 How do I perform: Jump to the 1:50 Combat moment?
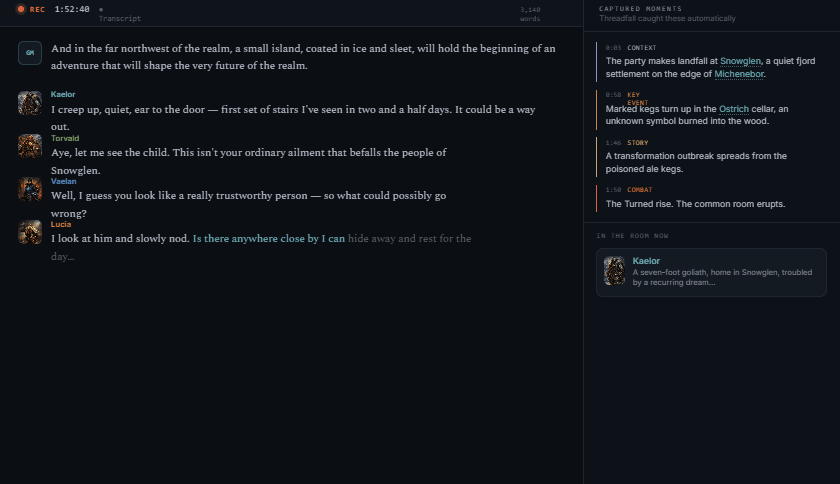(x=711, y=197)
